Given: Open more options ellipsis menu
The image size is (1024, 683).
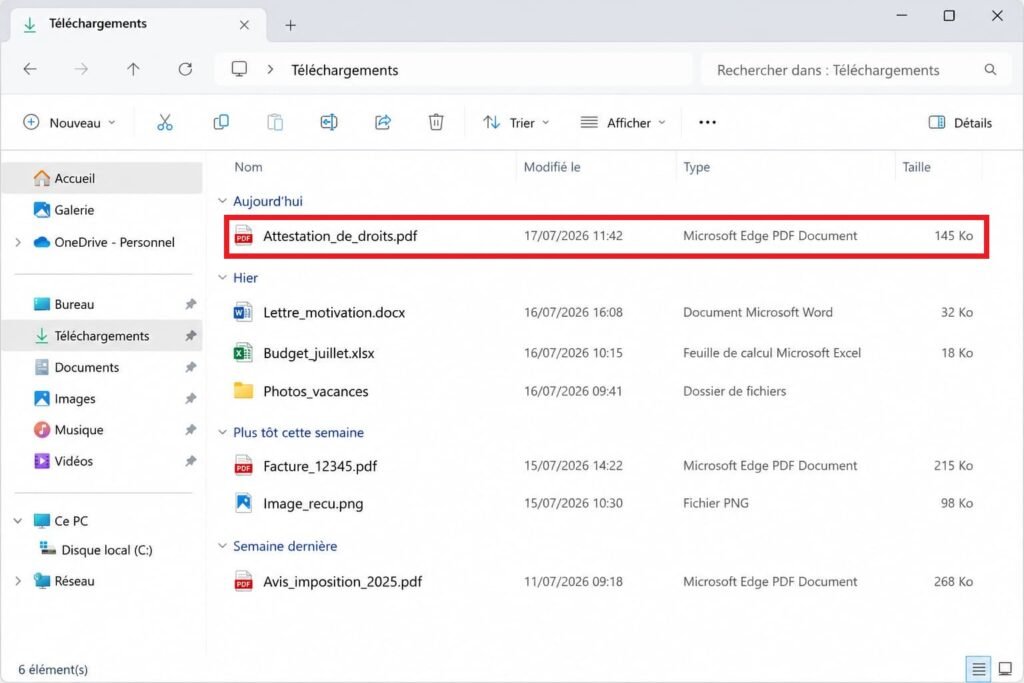Looking at the screenshot, I should 707,122.
